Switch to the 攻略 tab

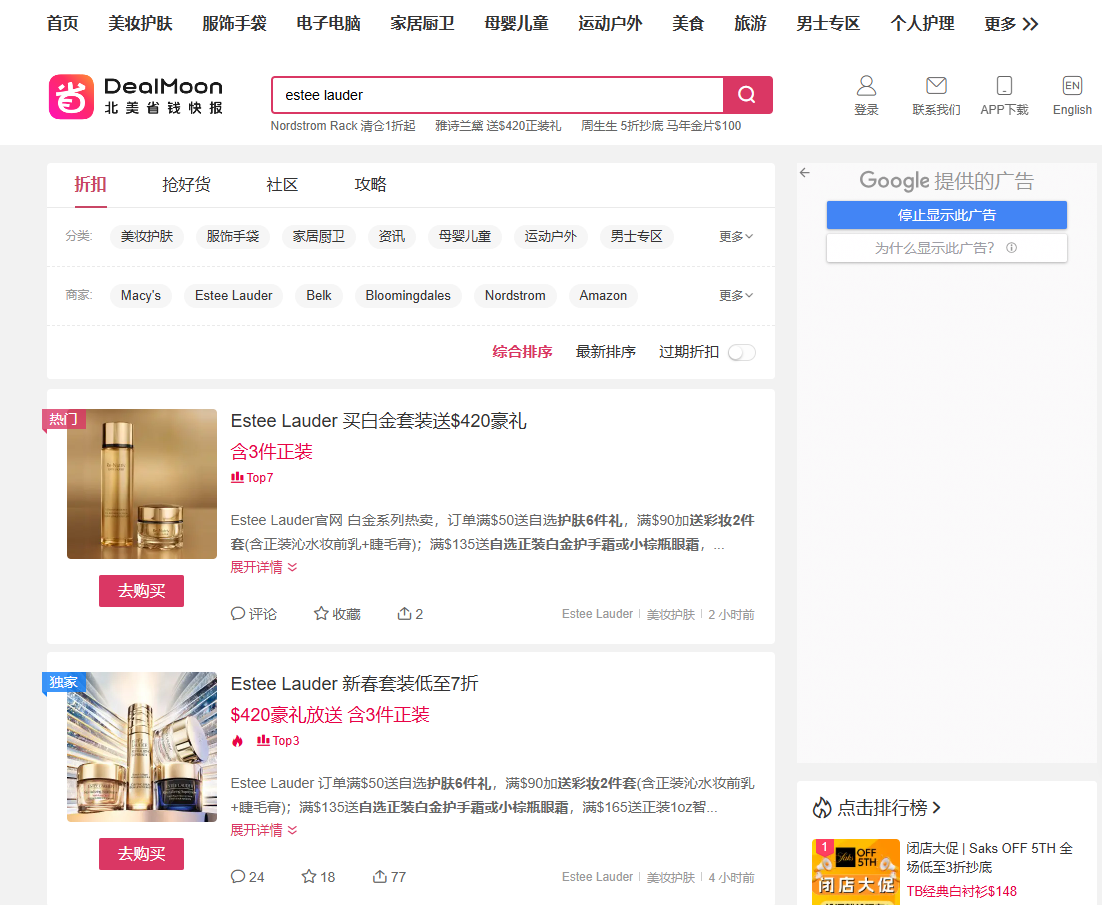[370, 184]
